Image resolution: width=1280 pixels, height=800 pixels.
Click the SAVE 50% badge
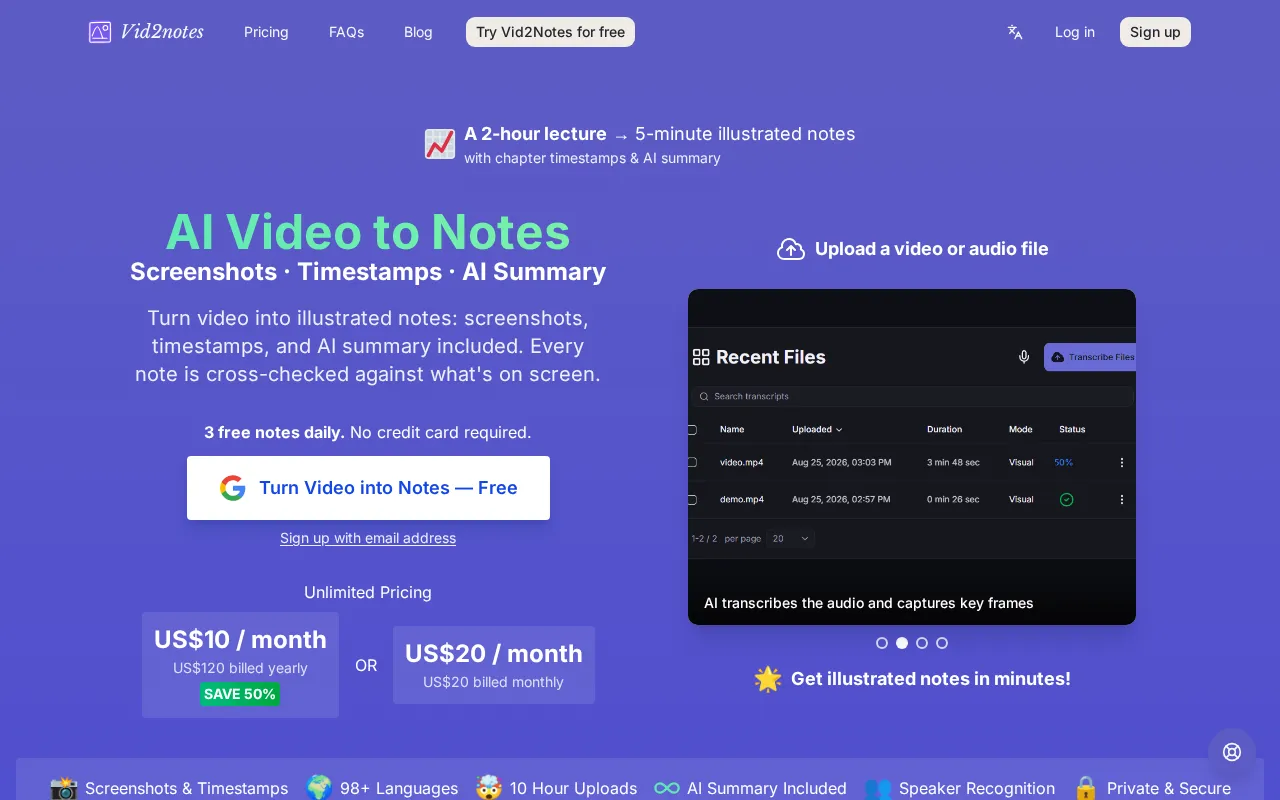pos(240,694)
